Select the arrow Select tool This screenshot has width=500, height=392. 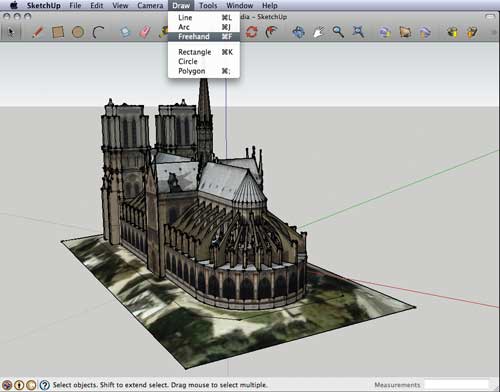(11, 32)
